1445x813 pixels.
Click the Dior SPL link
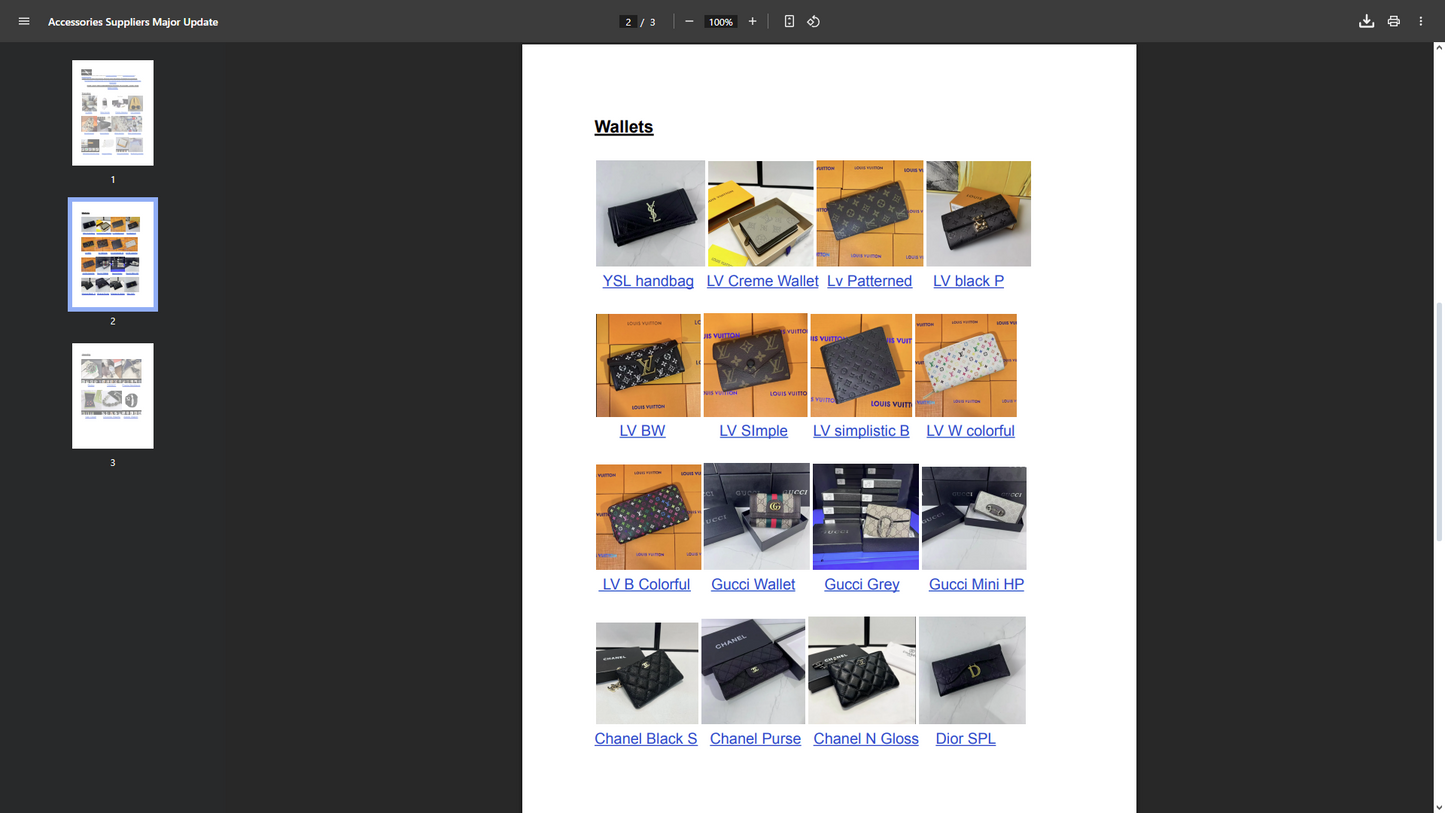pyautogui.click(x=965, y=738)
